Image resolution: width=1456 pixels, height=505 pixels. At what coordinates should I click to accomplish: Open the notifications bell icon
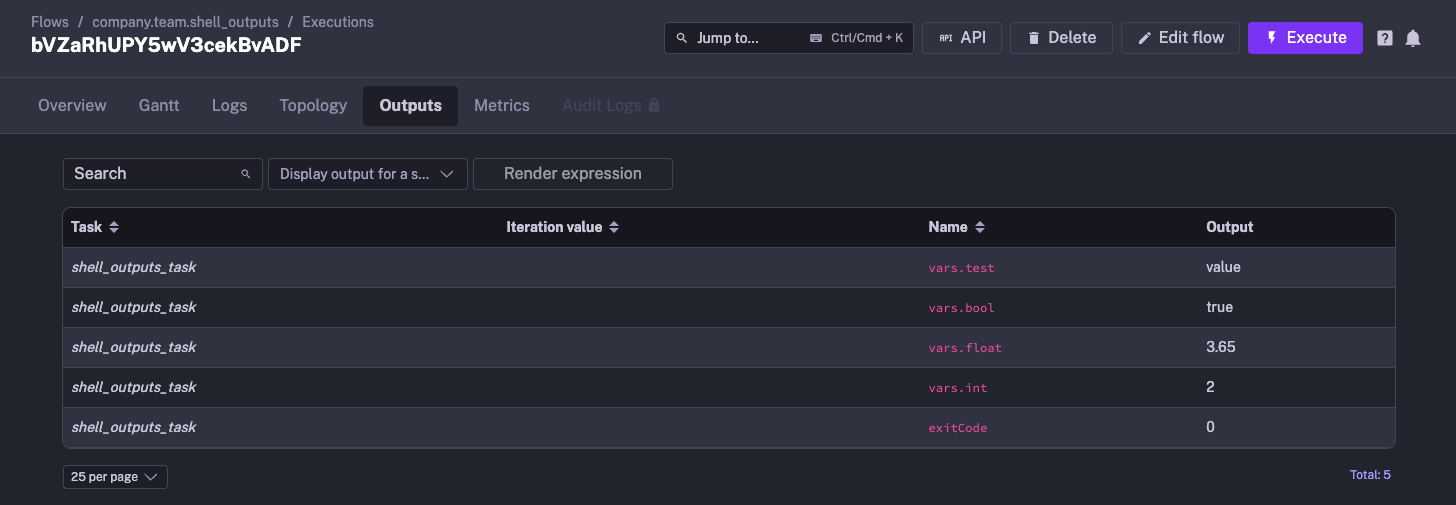pos(1413,38)
